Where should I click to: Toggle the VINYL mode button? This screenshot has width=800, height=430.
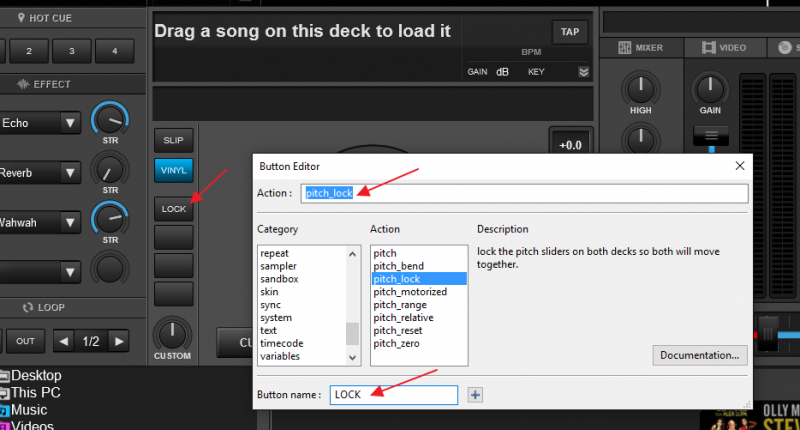[173, 170]
